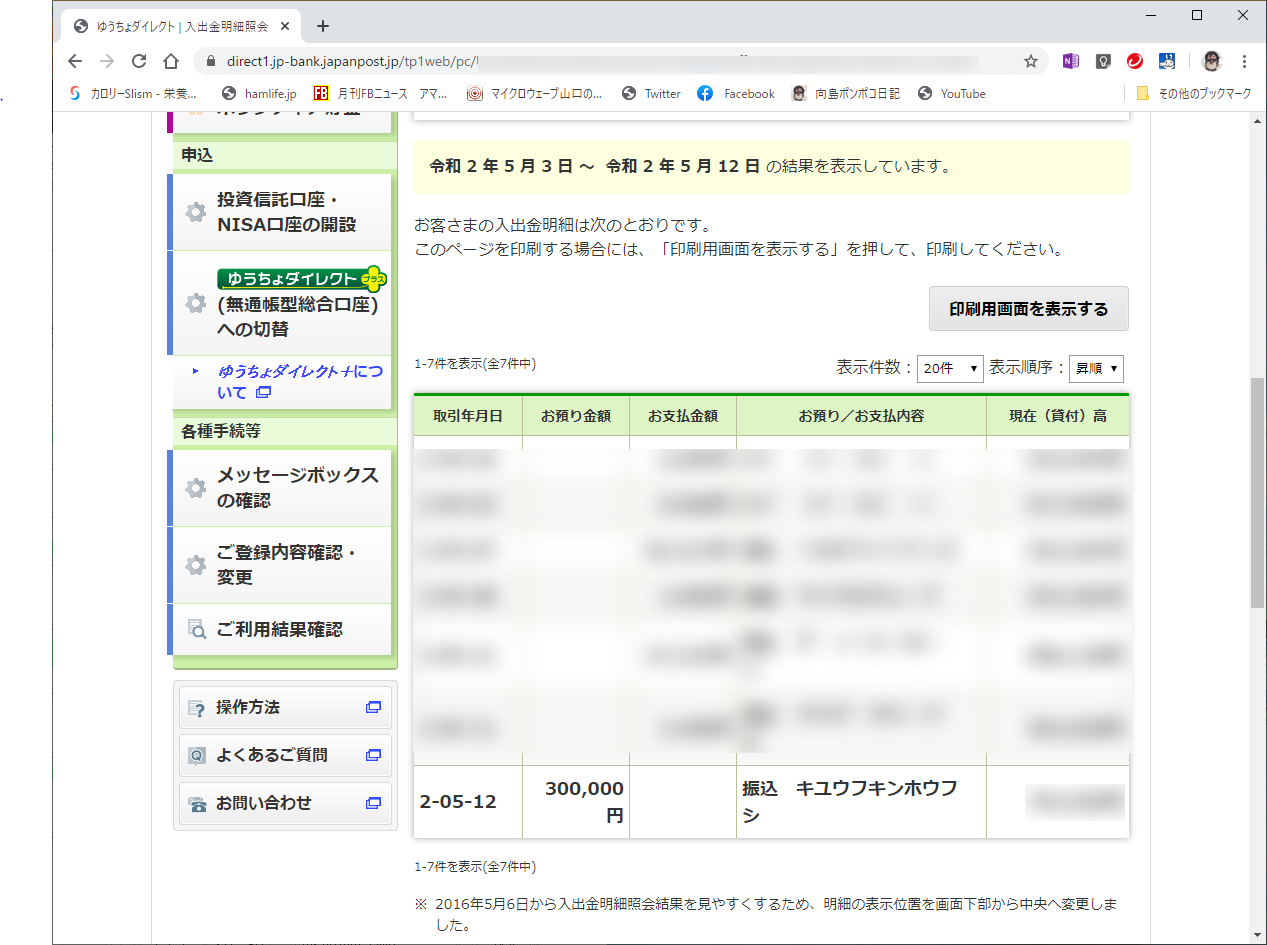
Task: Expand the 表示順序 昇順 dropdown
Action: (1096, 369)
